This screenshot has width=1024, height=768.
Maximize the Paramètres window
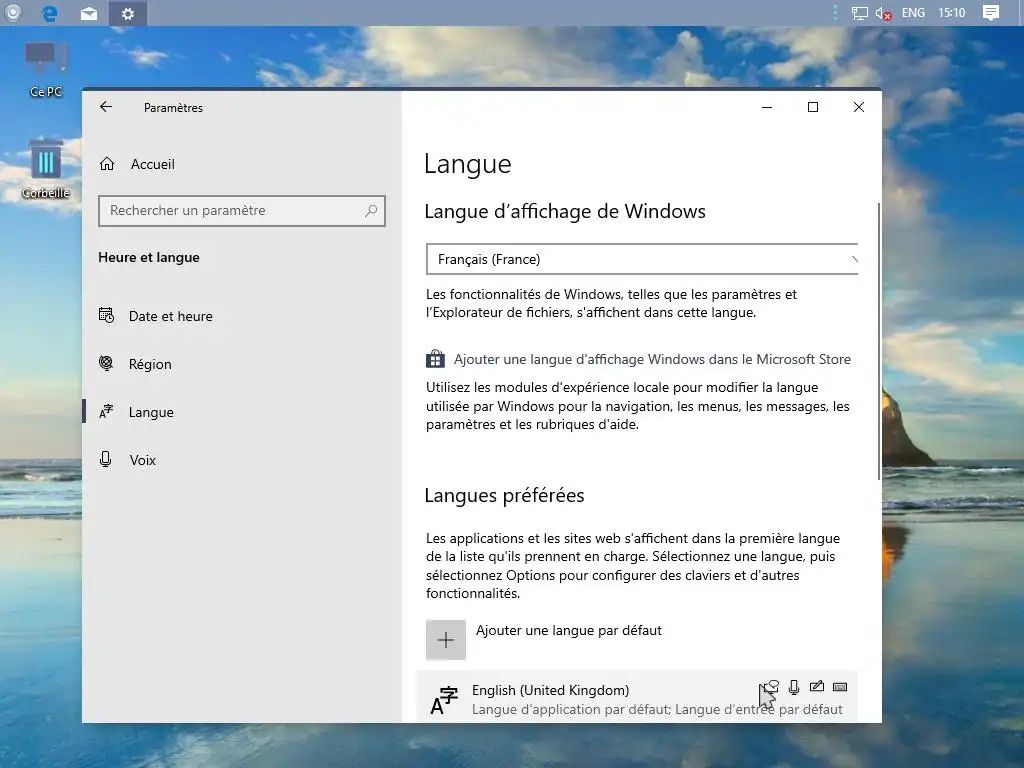click(813, 107)
